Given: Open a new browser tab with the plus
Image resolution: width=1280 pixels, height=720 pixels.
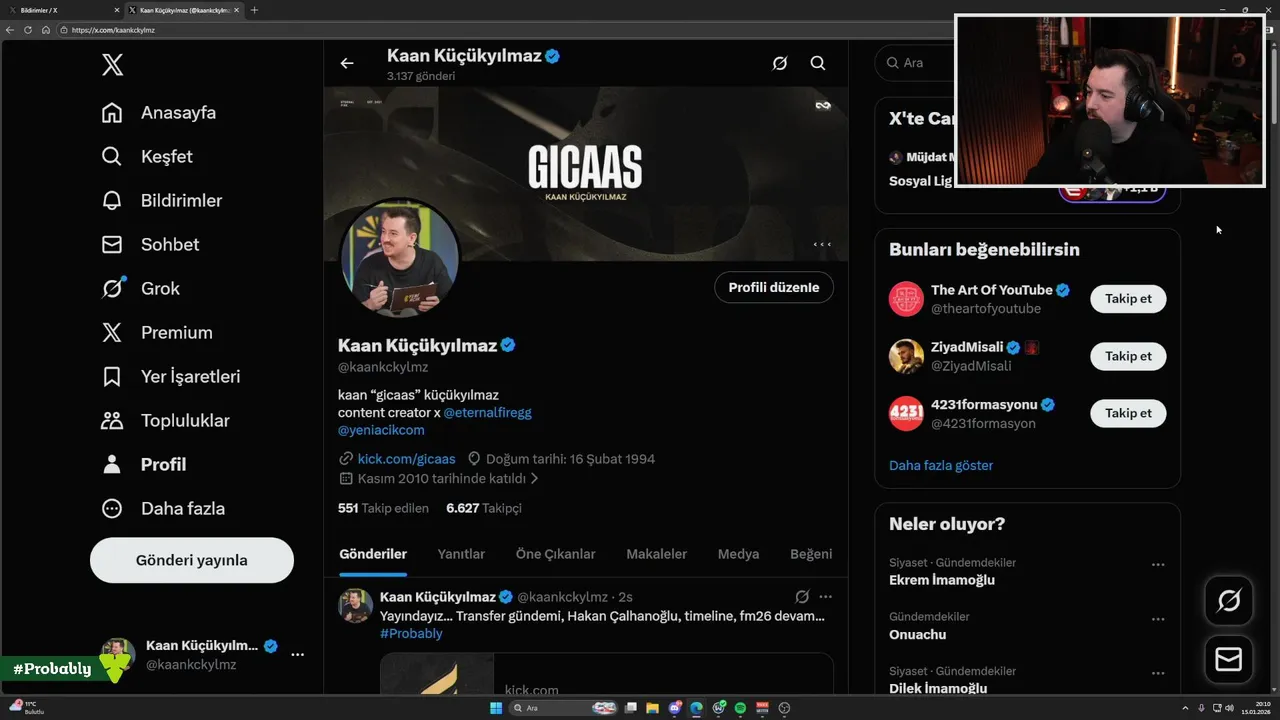Looking at the screenshot, I should point(254,10).
